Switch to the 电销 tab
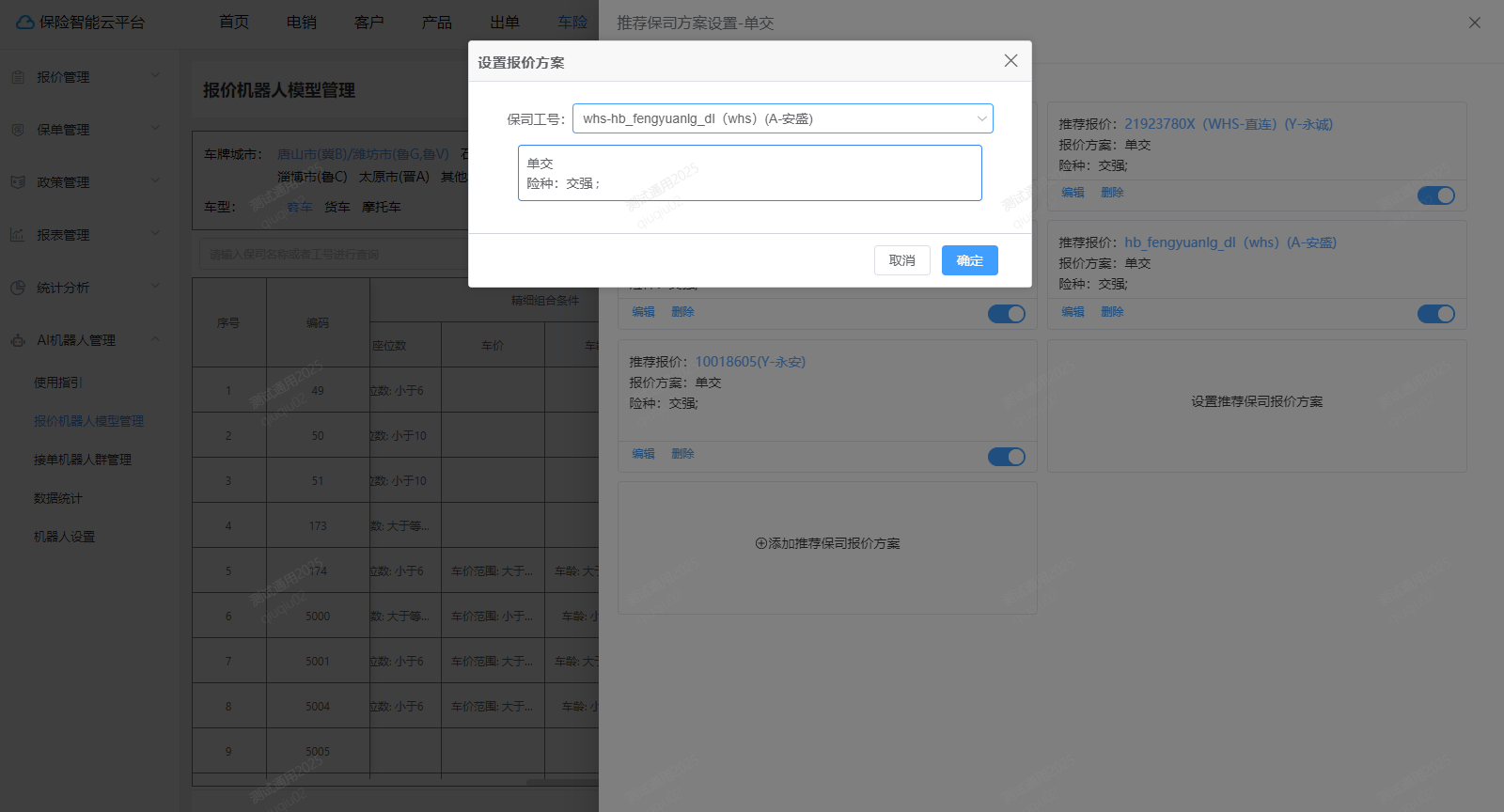Viewport: 1504px width, 812px height. pyautogui.click(x=302, y=23)
